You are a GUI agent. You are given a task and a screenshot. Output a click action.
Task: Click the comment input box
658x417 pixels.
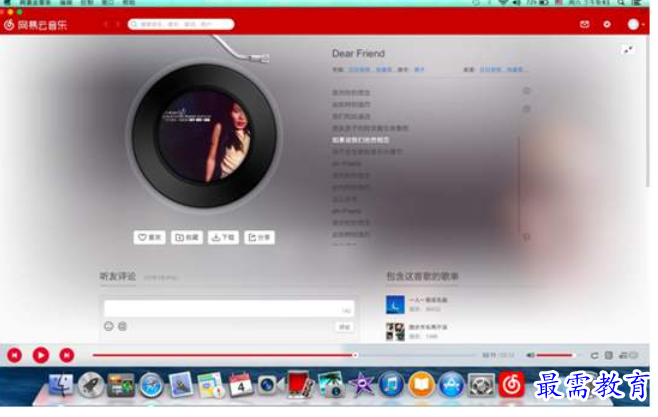point(229,308)
